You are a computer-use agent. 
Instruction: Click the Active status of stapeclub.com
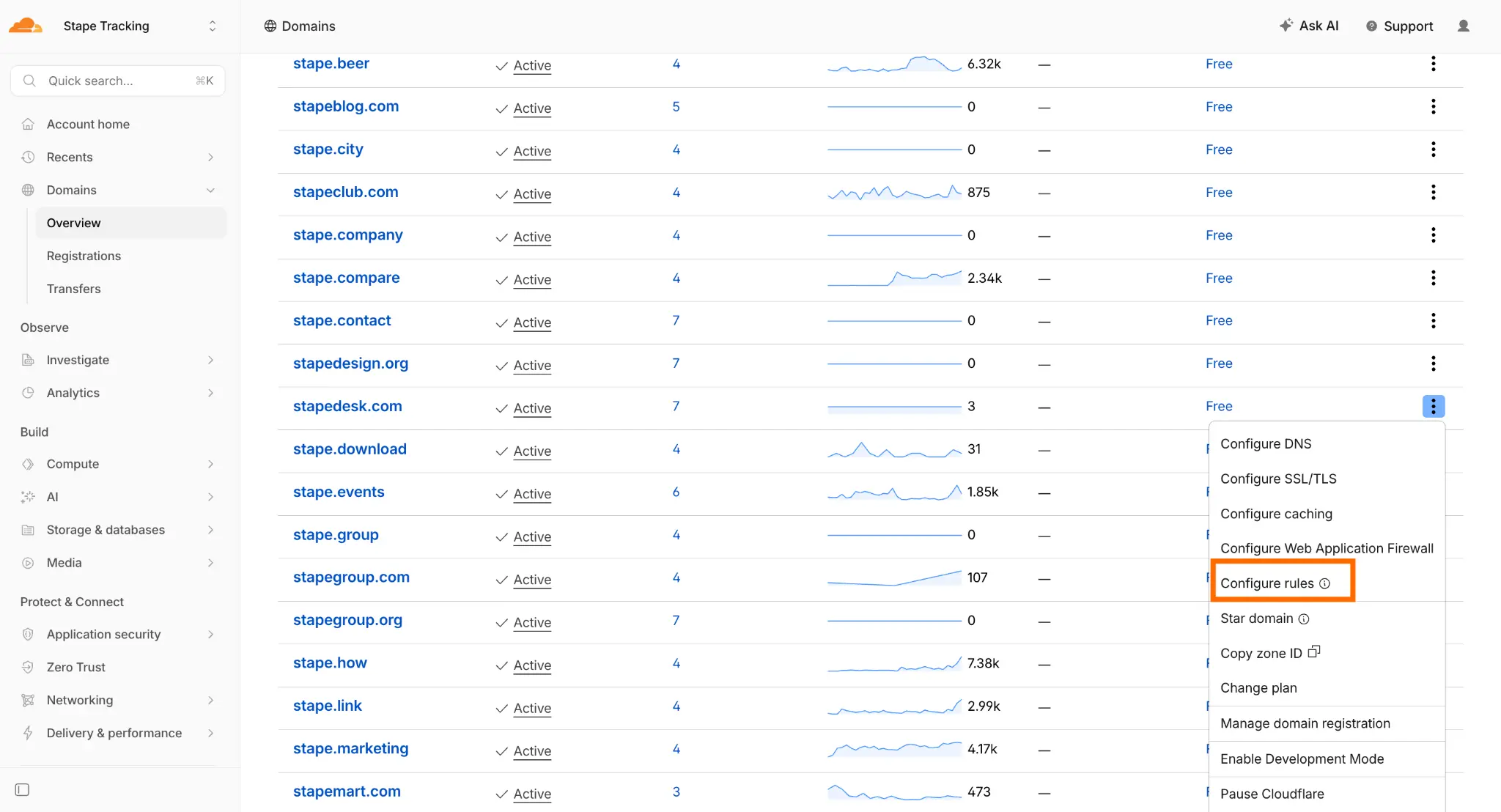(x=532, y=193)
